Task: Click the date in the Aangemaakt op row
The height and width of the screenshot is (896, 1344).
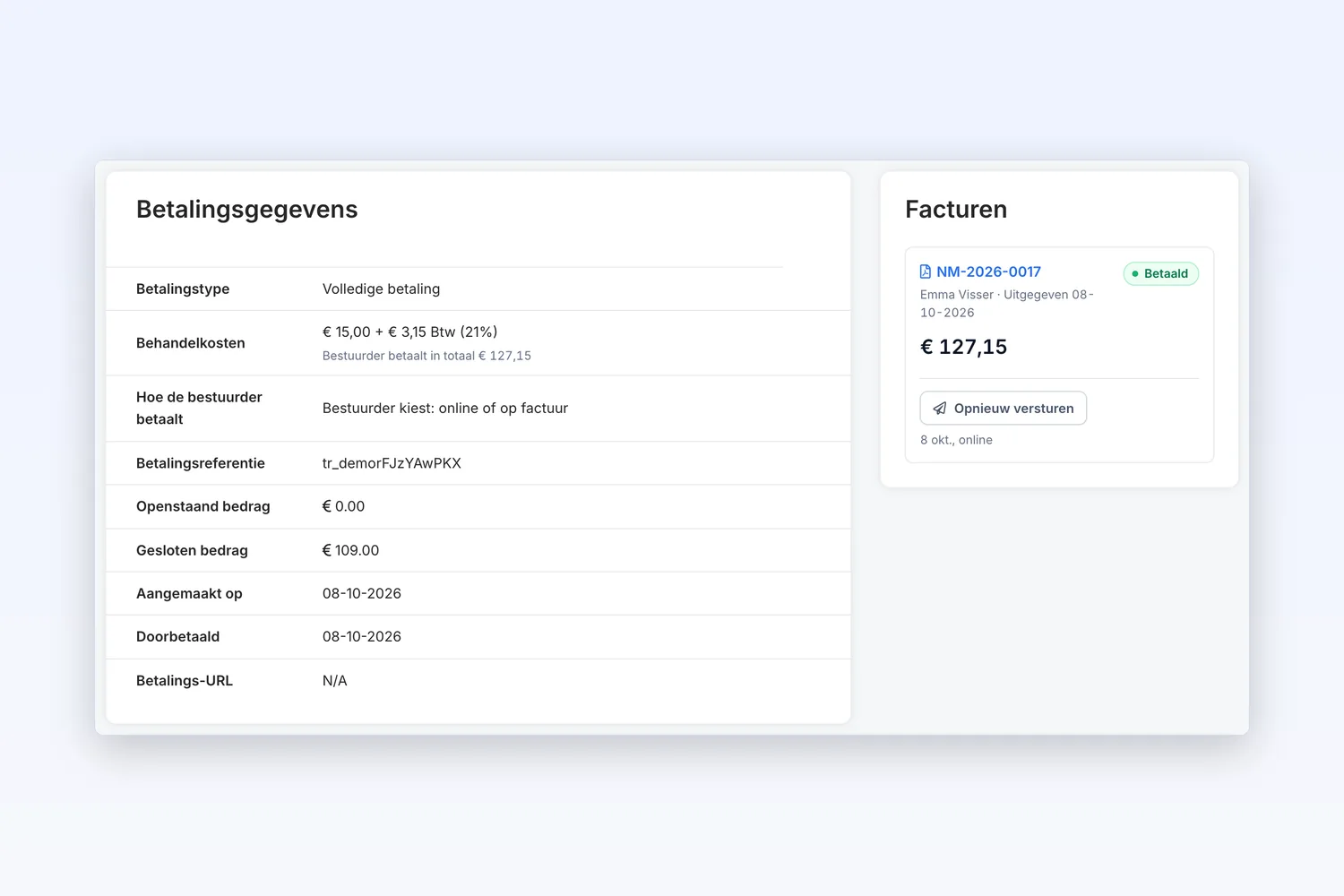Action: pos(362,594)
